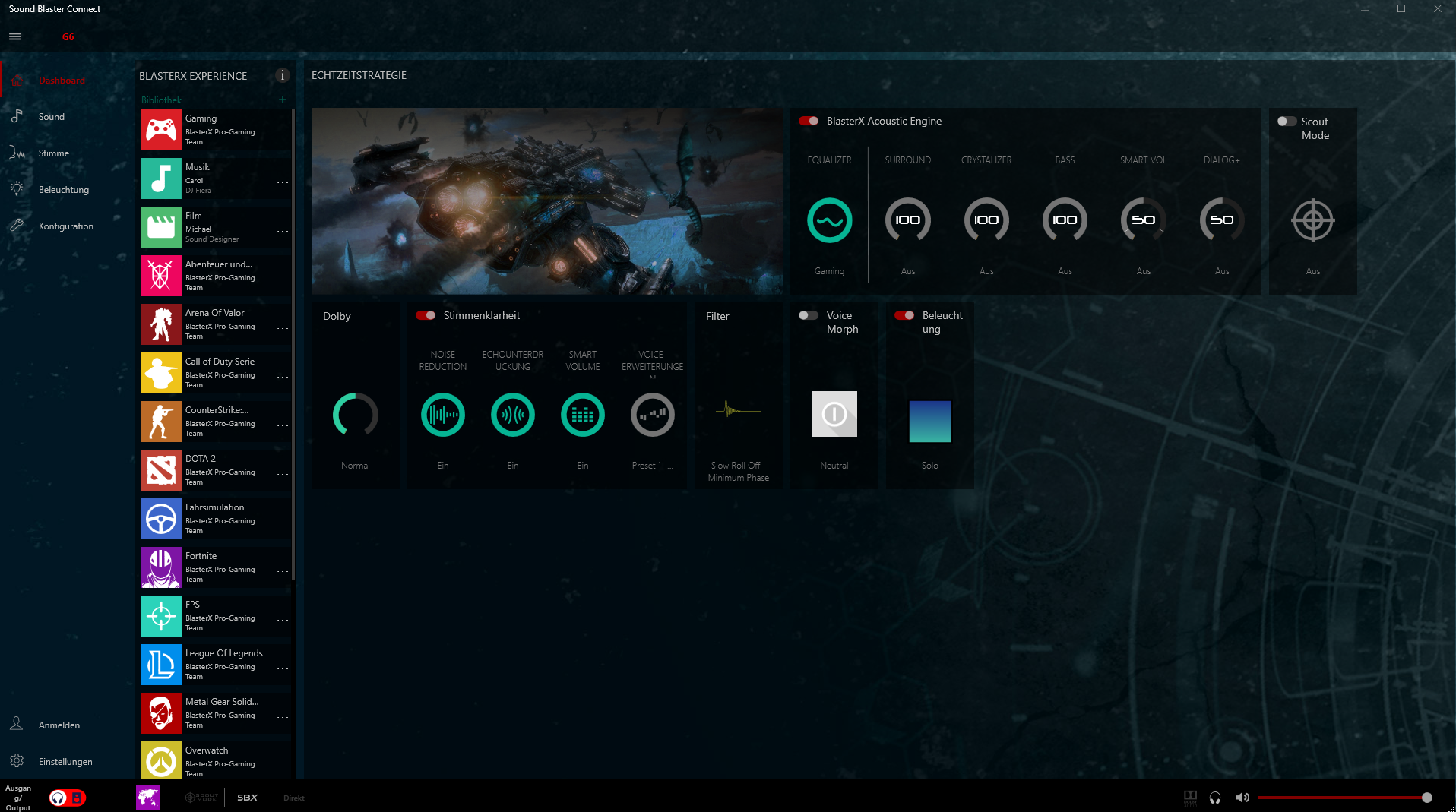Open more options for Fortnite profile
The height and width of the screenshot is (812, 1456).
(x=283, y=571)
